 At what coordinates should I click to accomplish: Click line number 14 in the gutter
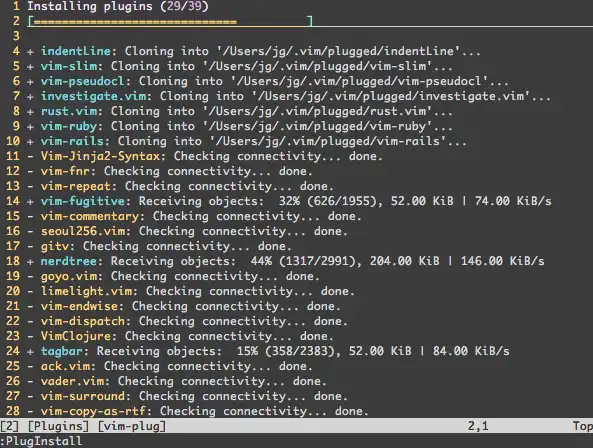12,201
